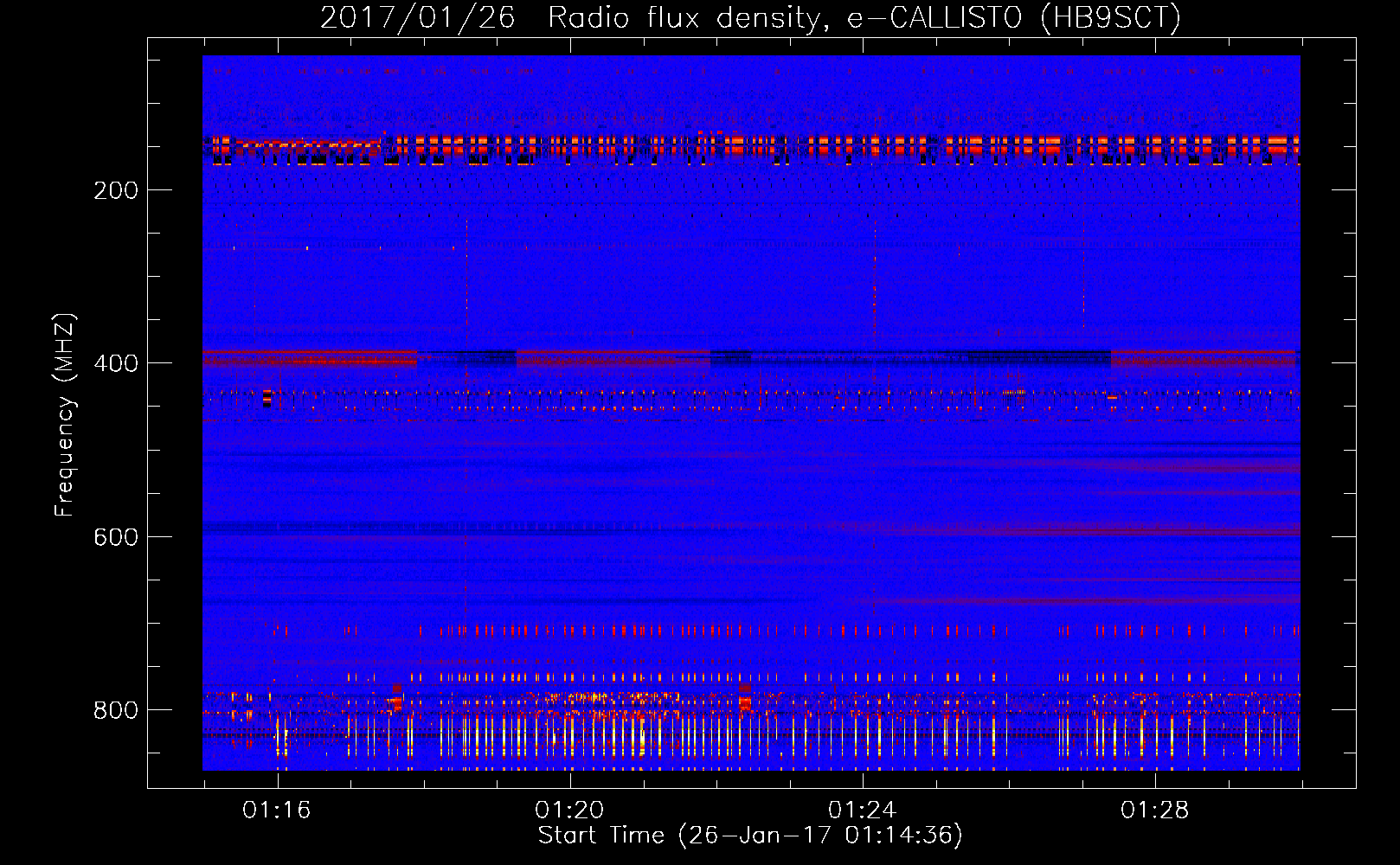The width and height of the screenshot is (1400, 865).
Task: Click the 'Frequency (MHZ)' axis label
Action: pyautogui.click(x=65, y=415)
